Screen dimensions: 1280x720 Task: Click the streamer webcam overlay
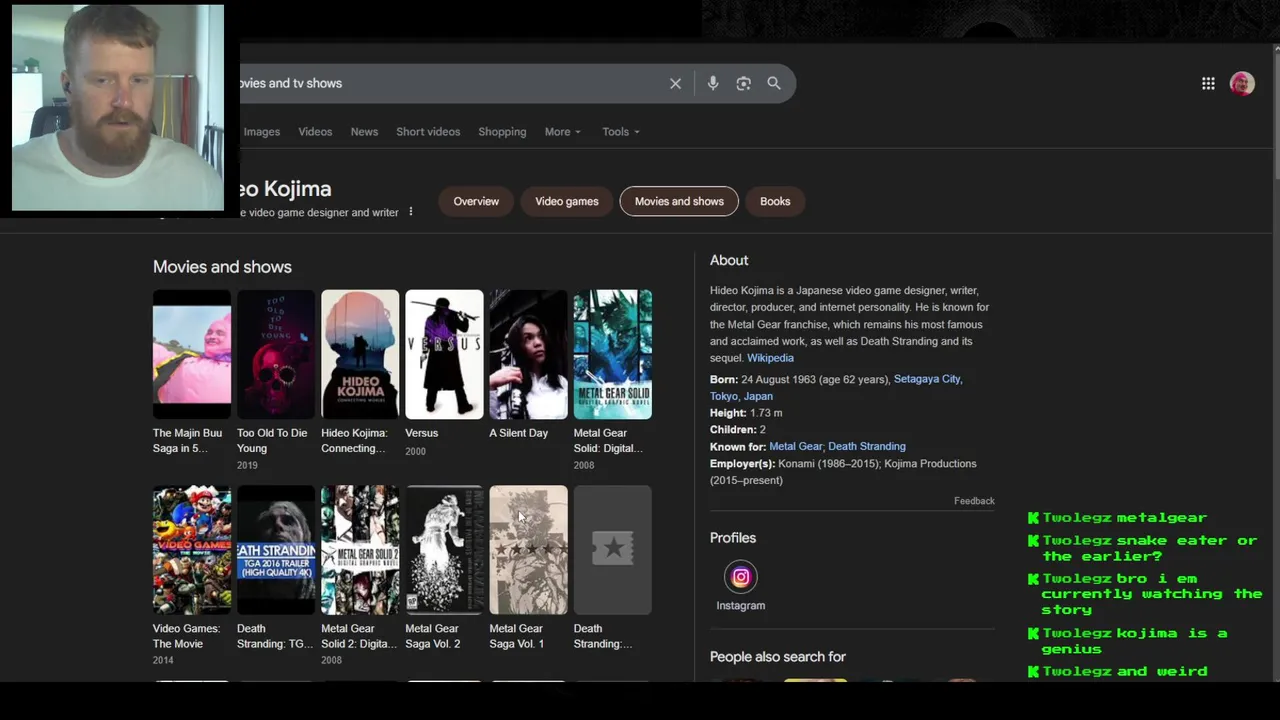pos(118,108)
